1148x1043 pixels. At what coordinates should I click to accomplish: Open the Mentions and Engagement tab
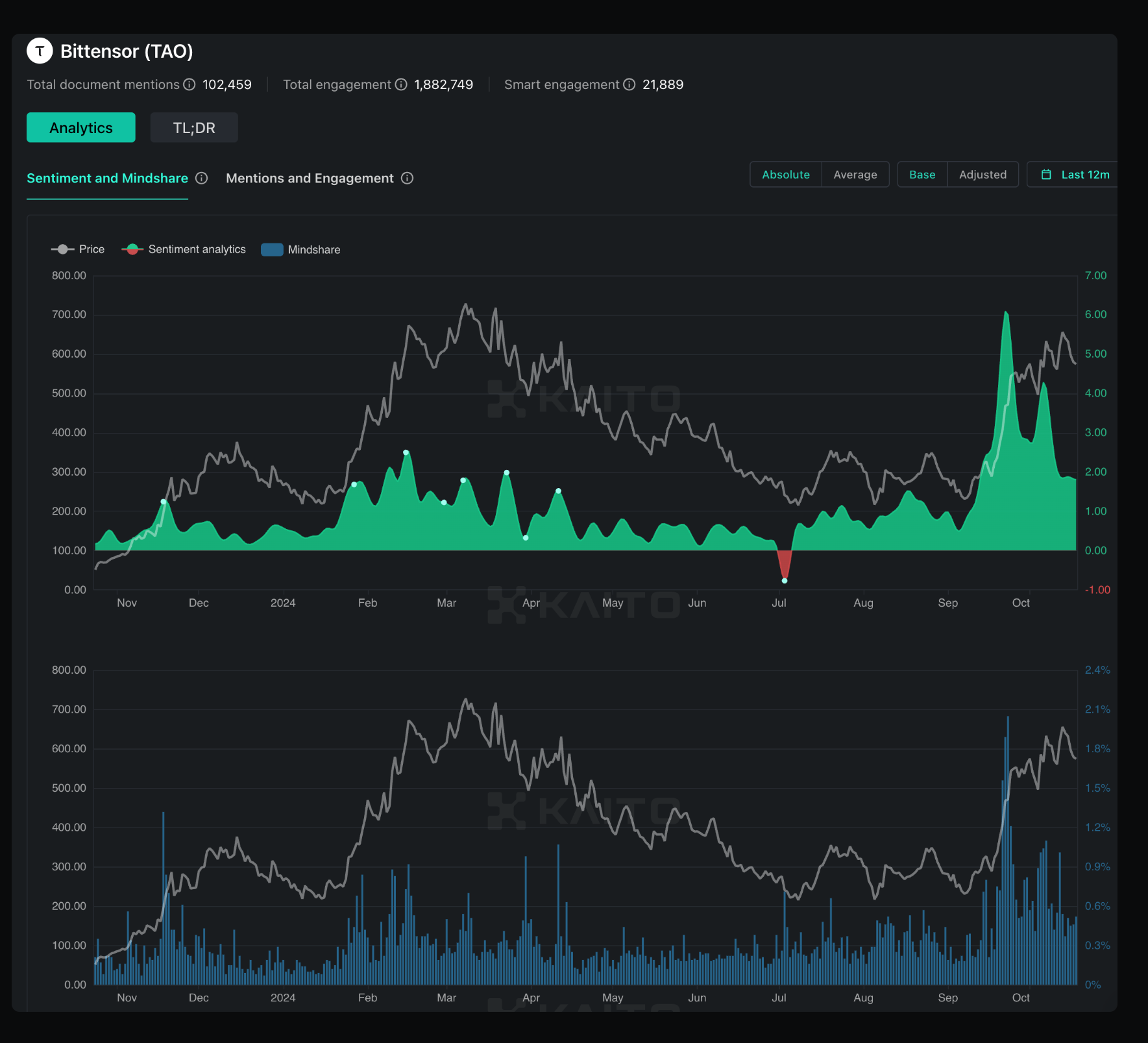pos(310,178)
